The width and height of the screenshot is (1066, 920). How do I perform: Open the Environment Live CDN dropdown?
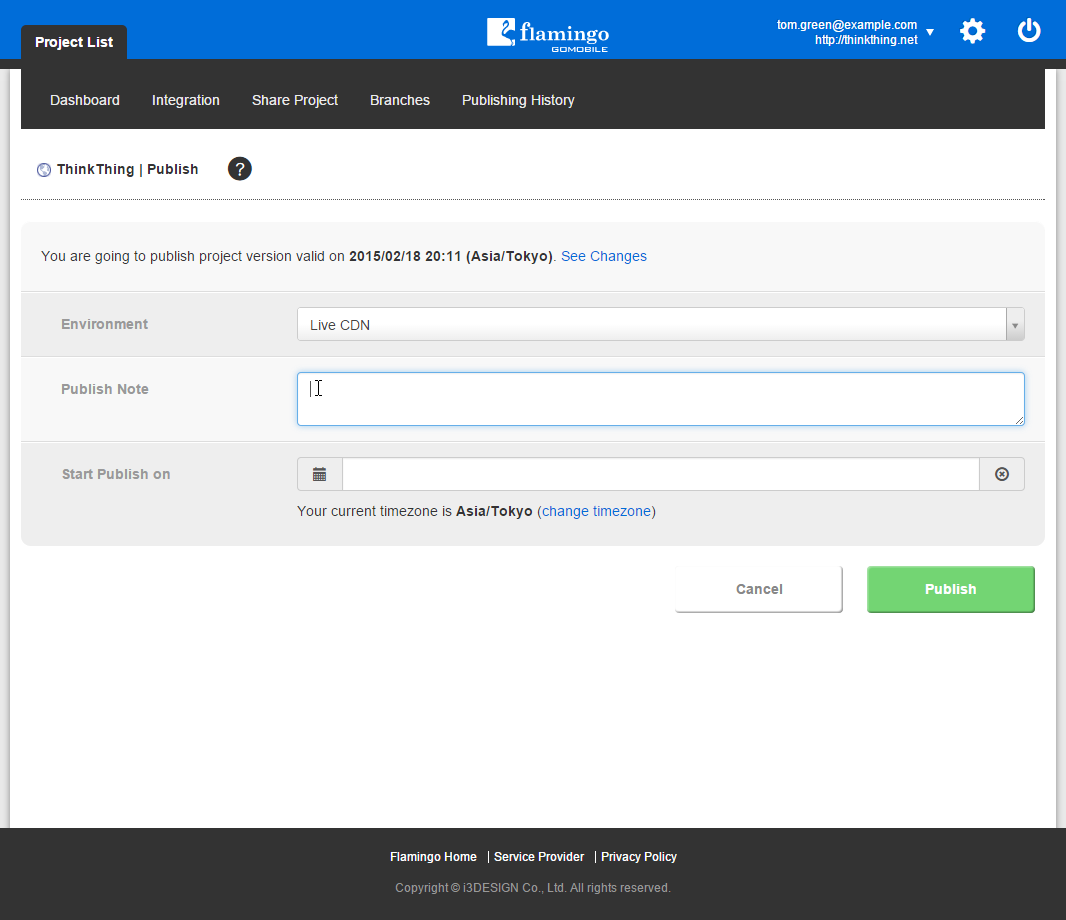click(660, 324)
